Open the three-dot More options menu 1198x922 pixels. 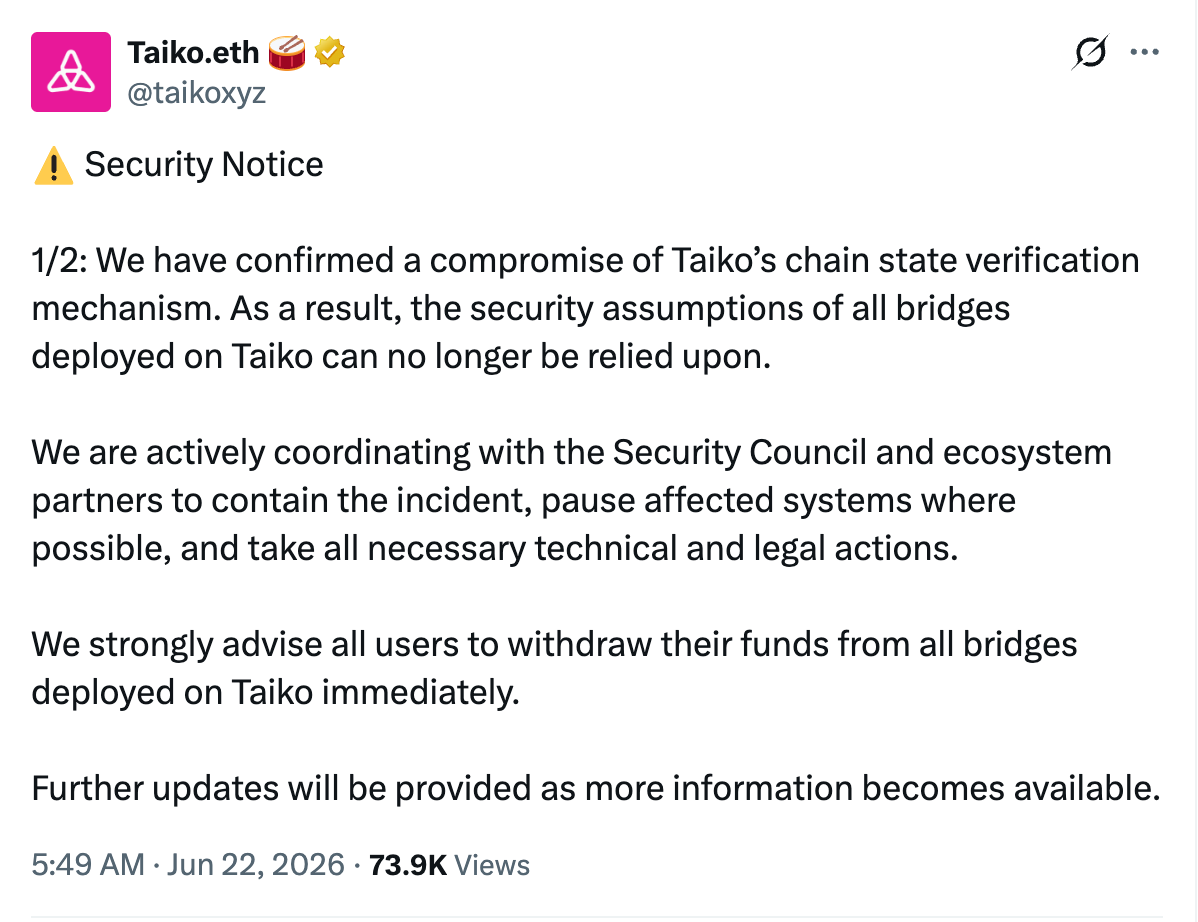[x=1145, y=52]
